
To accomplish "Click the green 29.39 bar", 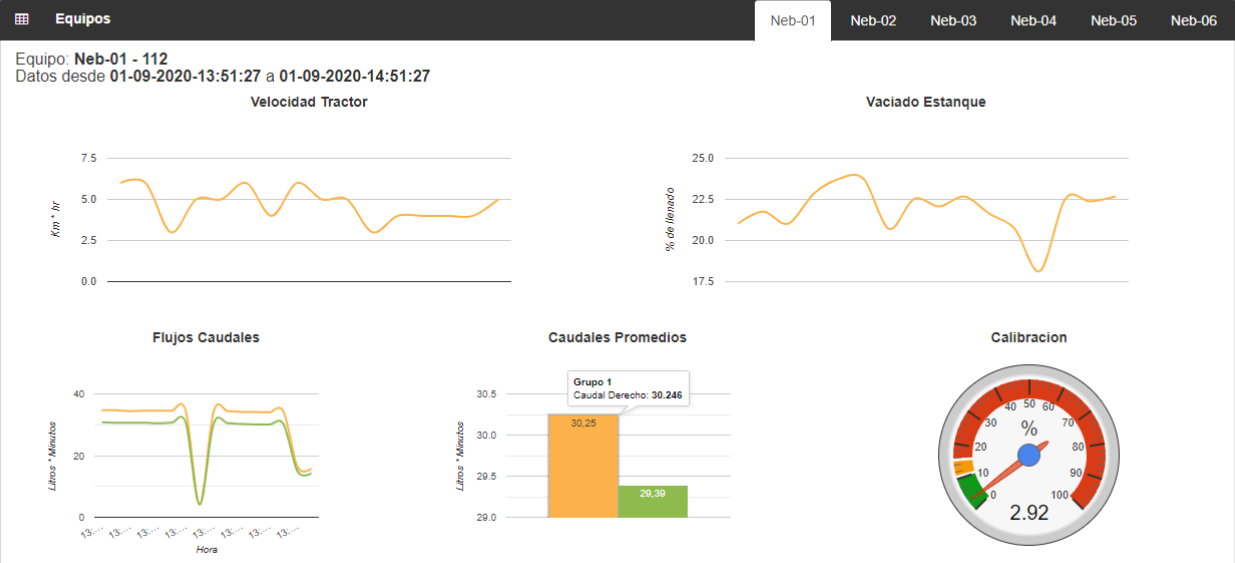I will click(x=652, y=502).
